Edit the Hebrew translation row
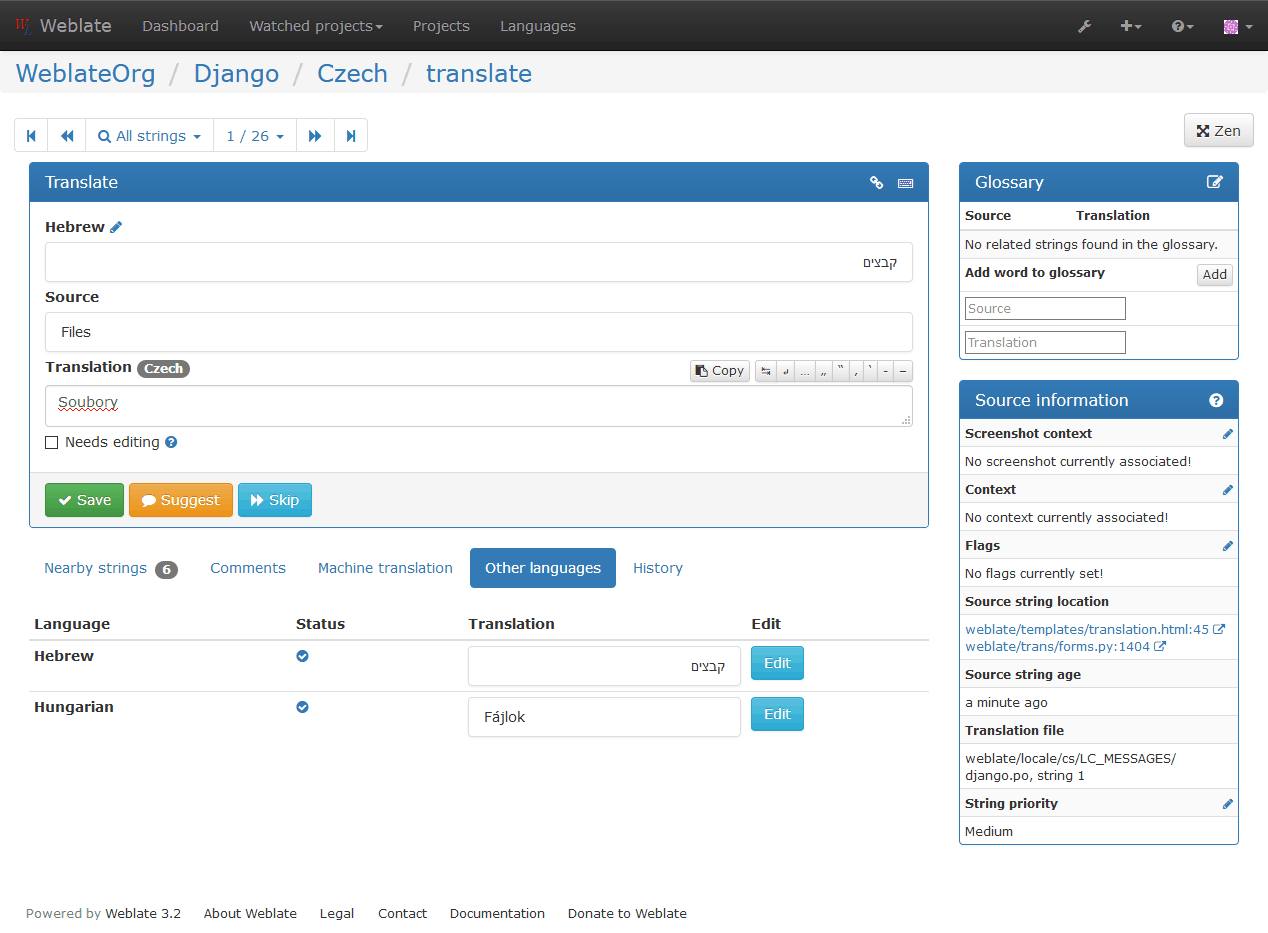1268x933 pixels. [x=777, y=663]
